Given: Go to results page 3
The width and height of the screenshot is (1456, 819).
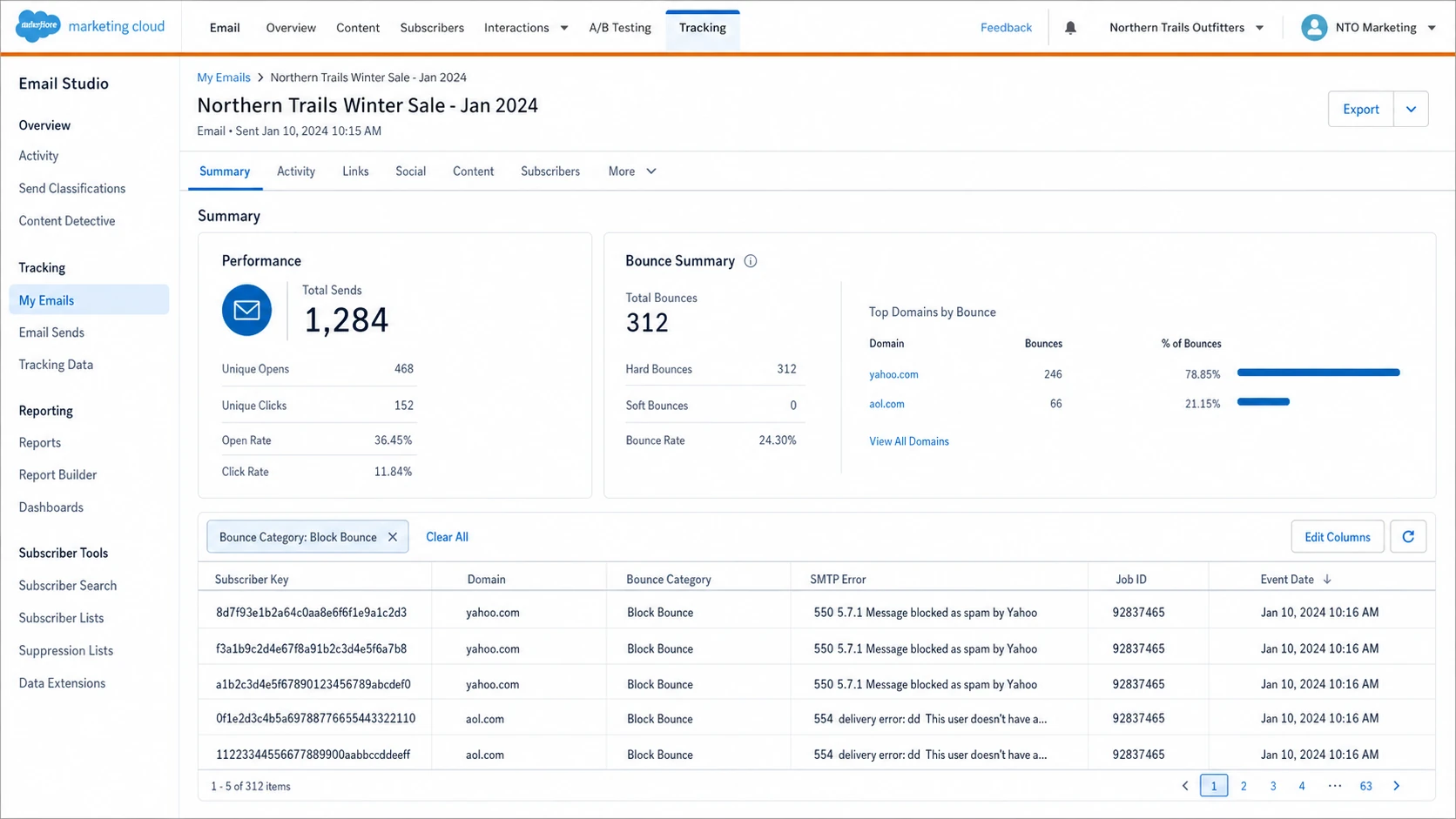Looking at the screenshot, I should pyautogui.click(x=1273, y=786).
